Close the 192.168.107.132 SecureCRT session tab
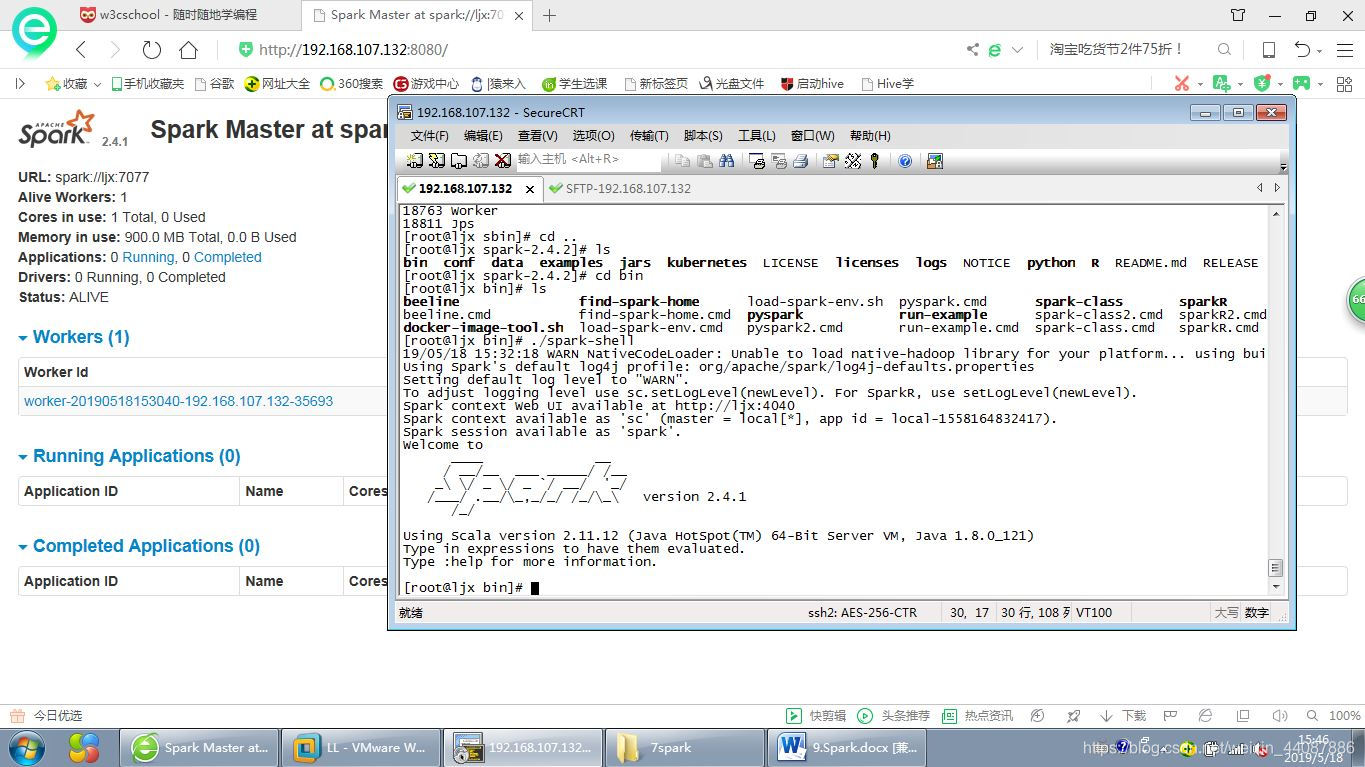Image resolution: width=1365 pixels, height=767 pixels. coord(530,188)
